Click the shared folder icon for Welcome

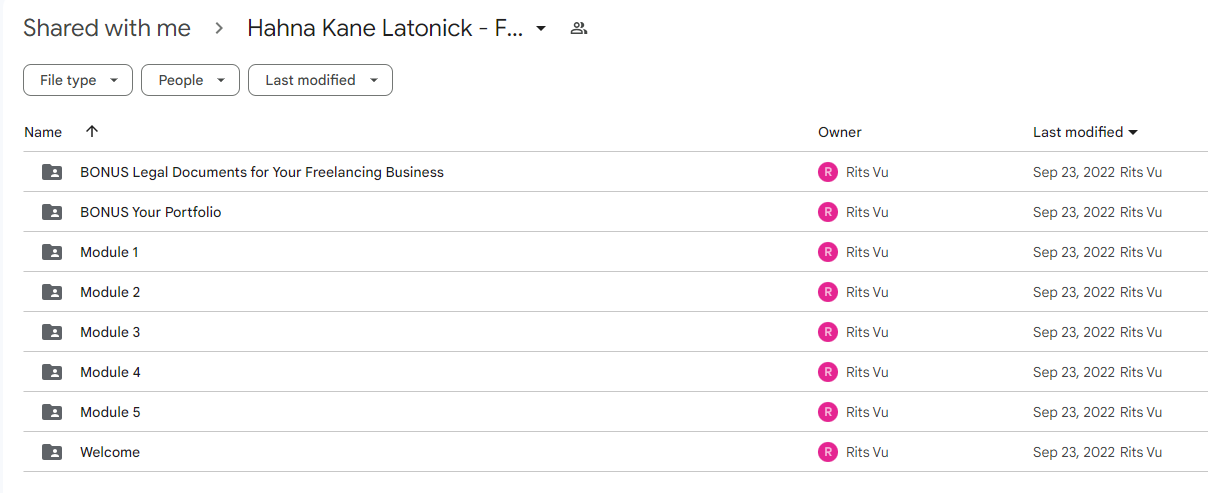(52, 452)
